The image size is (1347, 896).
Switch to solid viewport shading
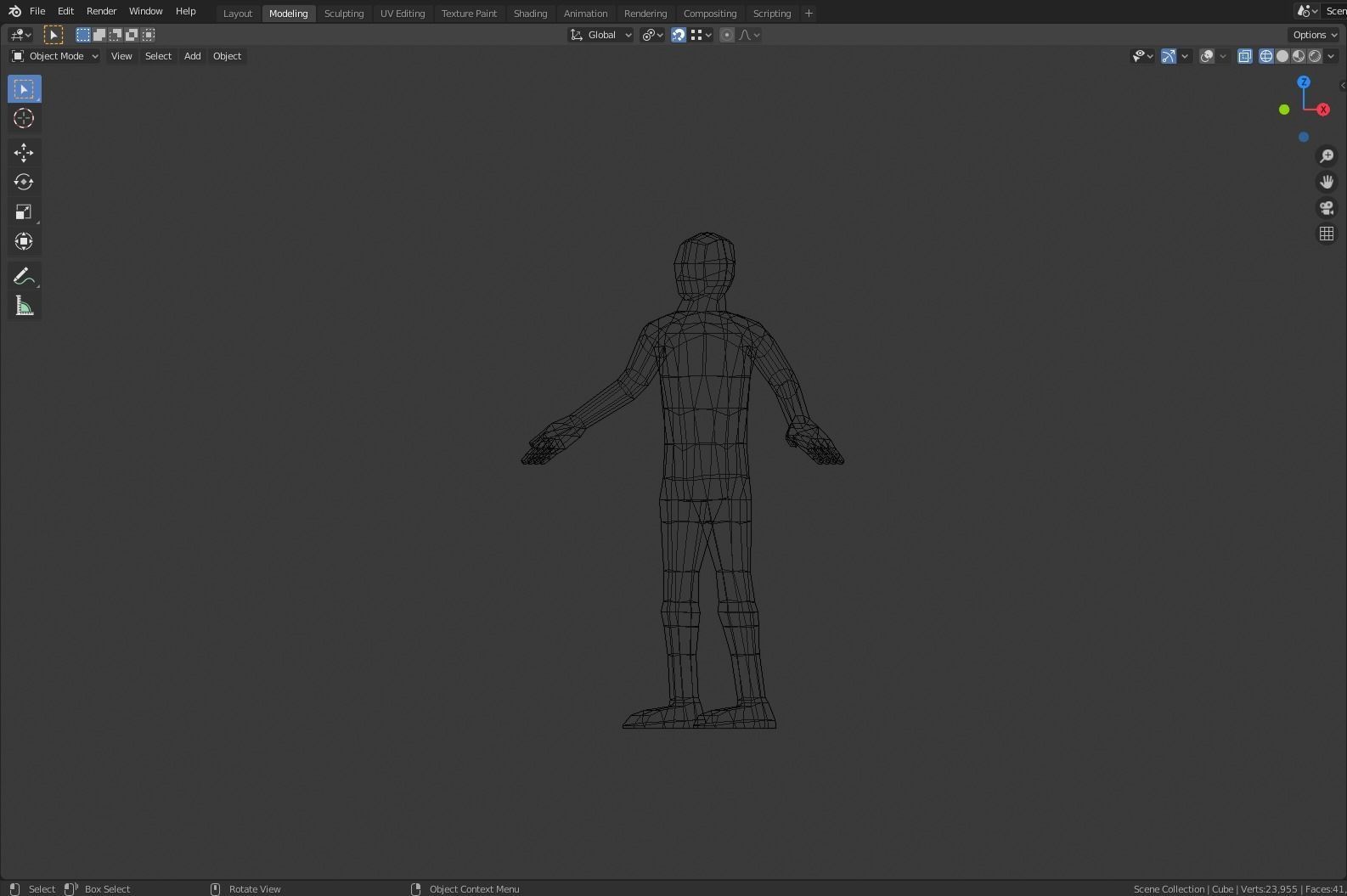coord(1282,56)
